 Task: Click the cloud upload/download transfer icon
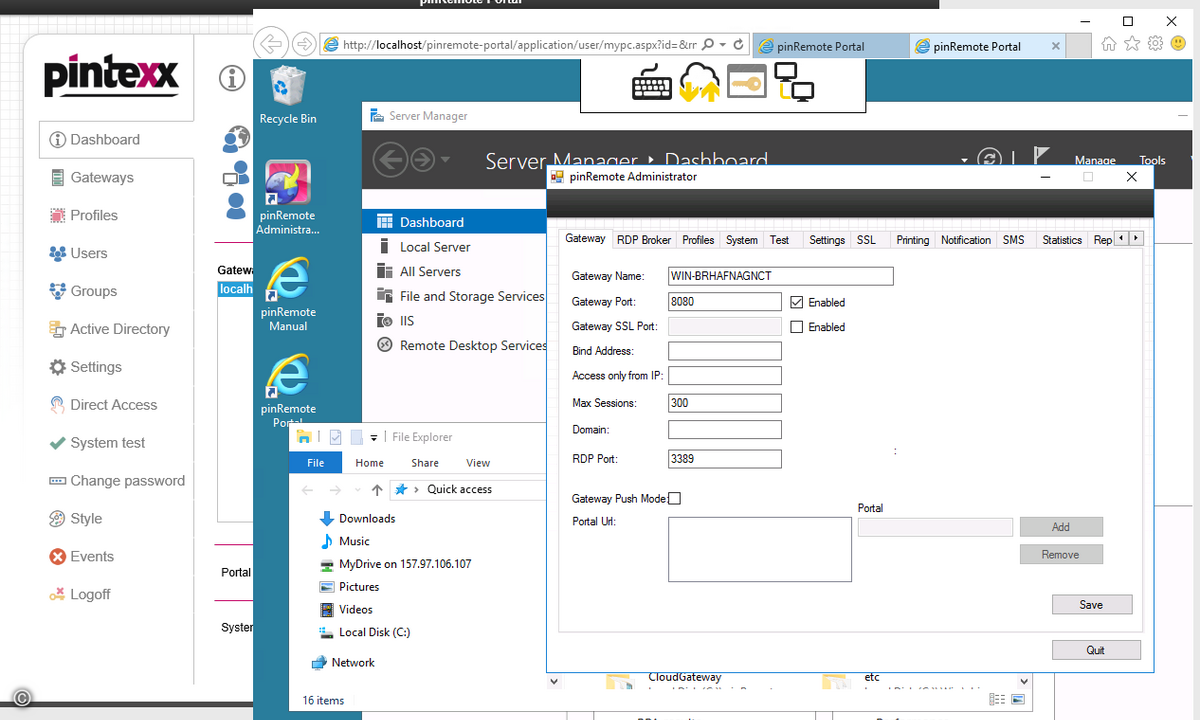pos(699,83)
